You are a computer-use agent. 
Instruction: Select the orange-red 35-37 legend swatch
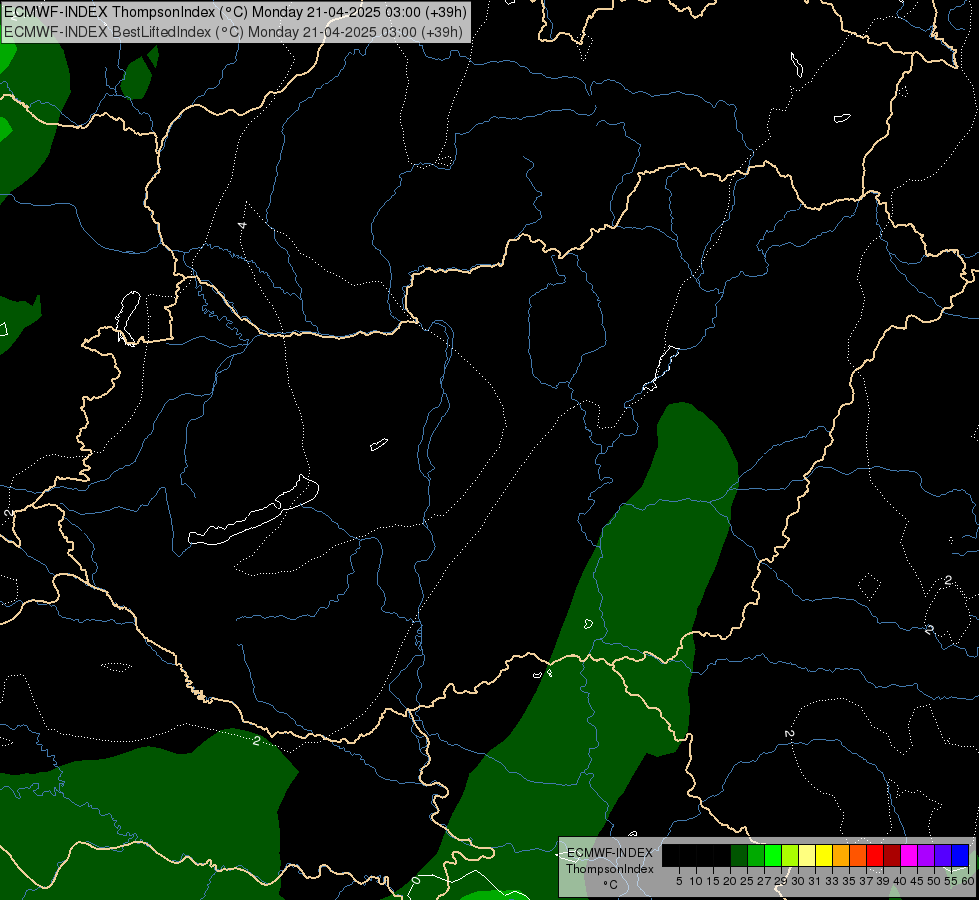(x=858, y=855)
